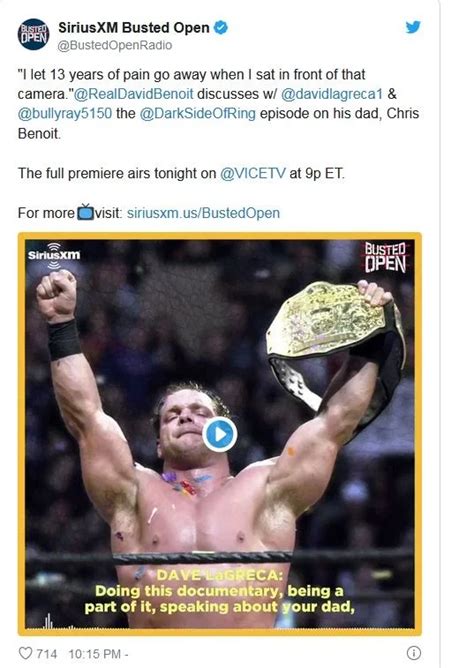The width and height of the screenshot is (474, 668).
Task: Open the Busted Open profile avatar
Action: 33,34
